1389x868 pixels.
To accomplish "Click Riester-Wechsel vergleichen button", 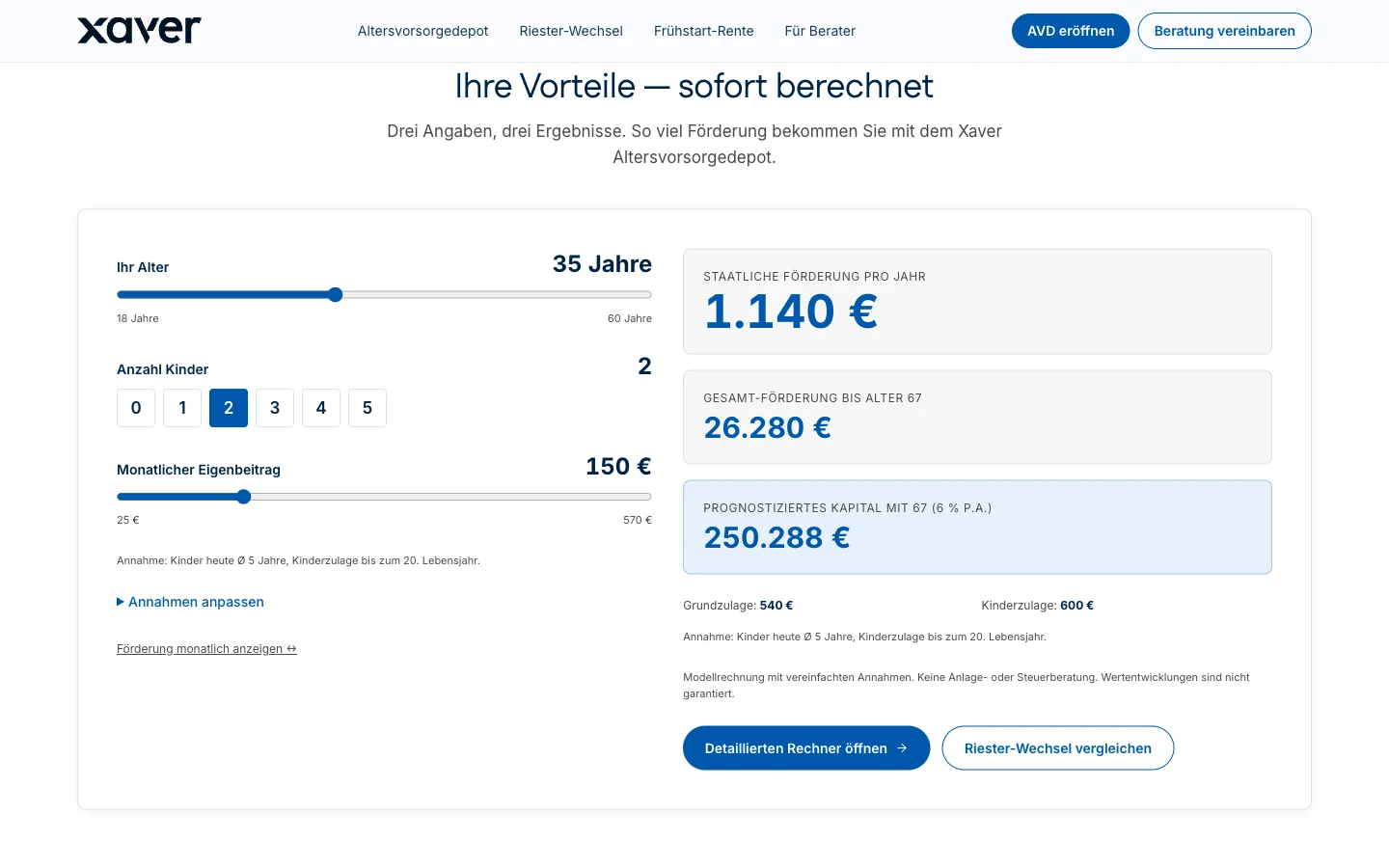I will click(1058, 748).
